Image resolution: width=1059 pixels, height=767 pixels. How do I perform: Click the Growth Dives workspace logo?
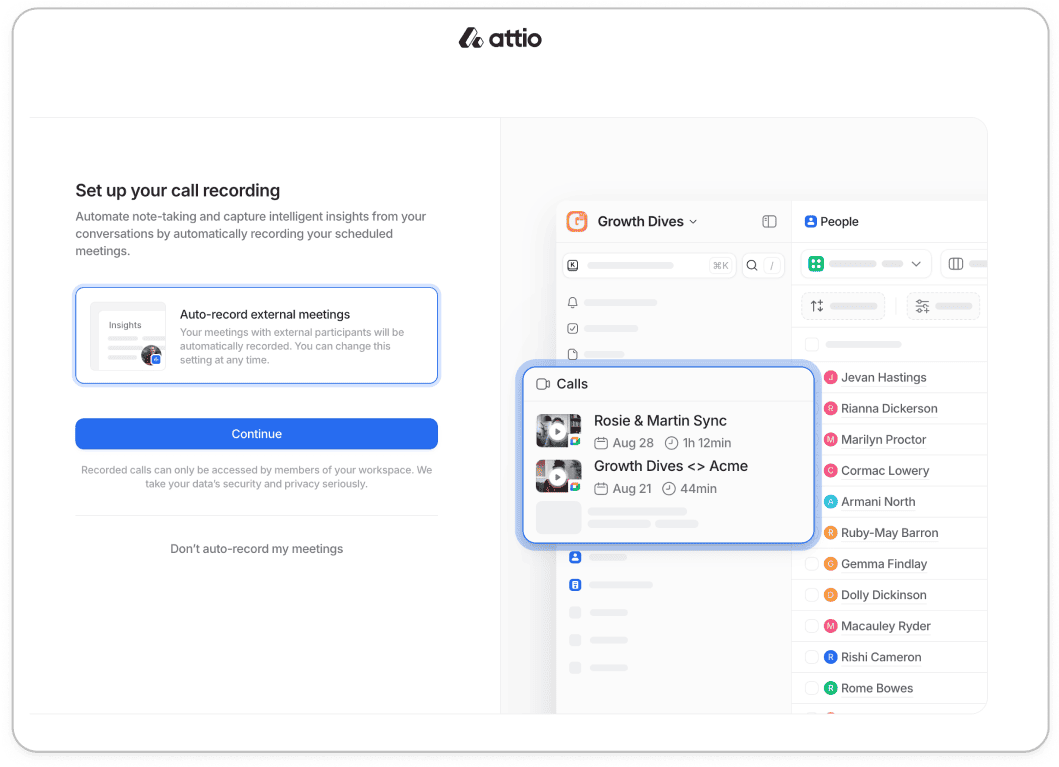point(577,221)
